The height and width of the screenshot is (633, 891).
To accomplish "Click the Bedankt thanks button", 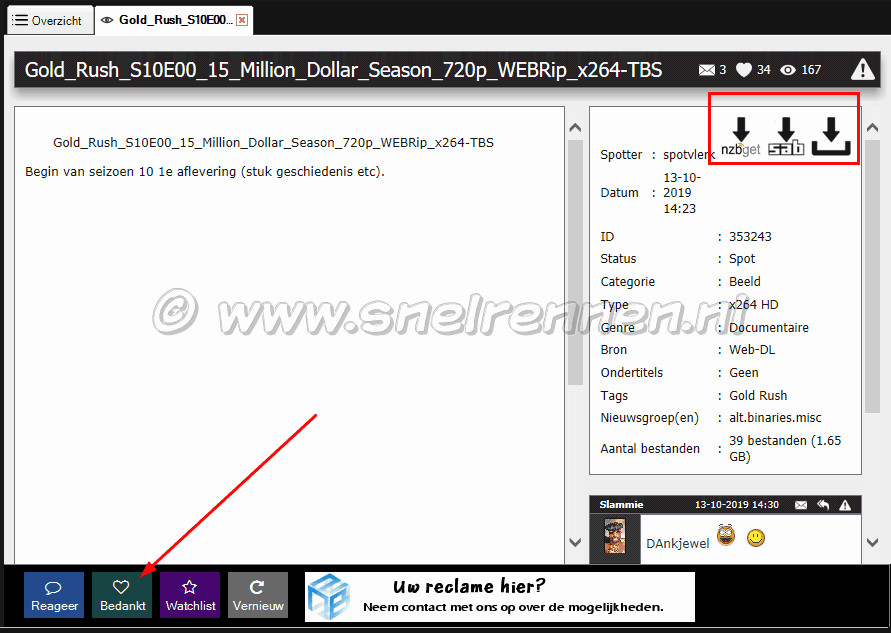I will [x=122, y=595].
